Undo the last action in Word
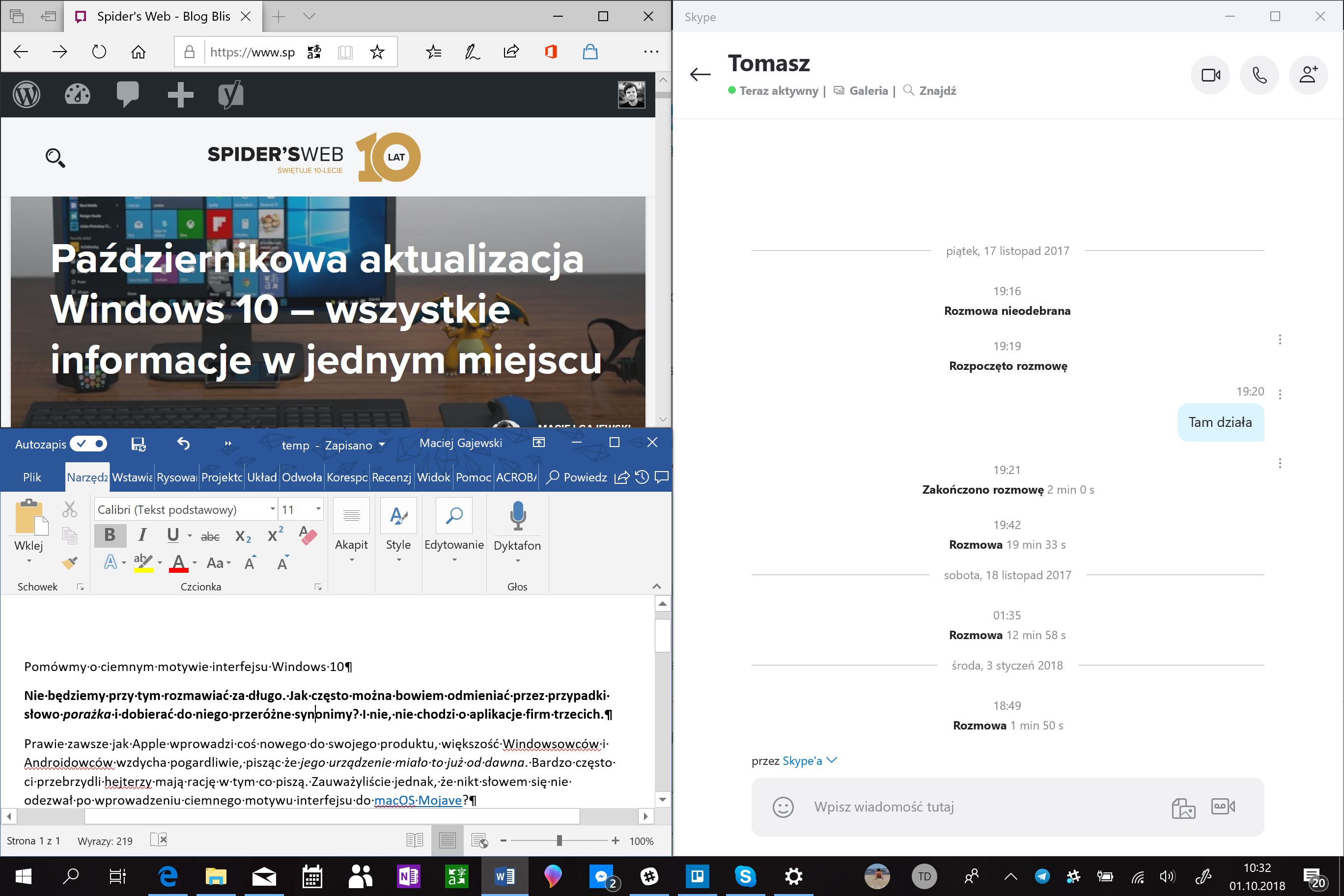Viewport: 1344px width, 896px height. point(183,444)
